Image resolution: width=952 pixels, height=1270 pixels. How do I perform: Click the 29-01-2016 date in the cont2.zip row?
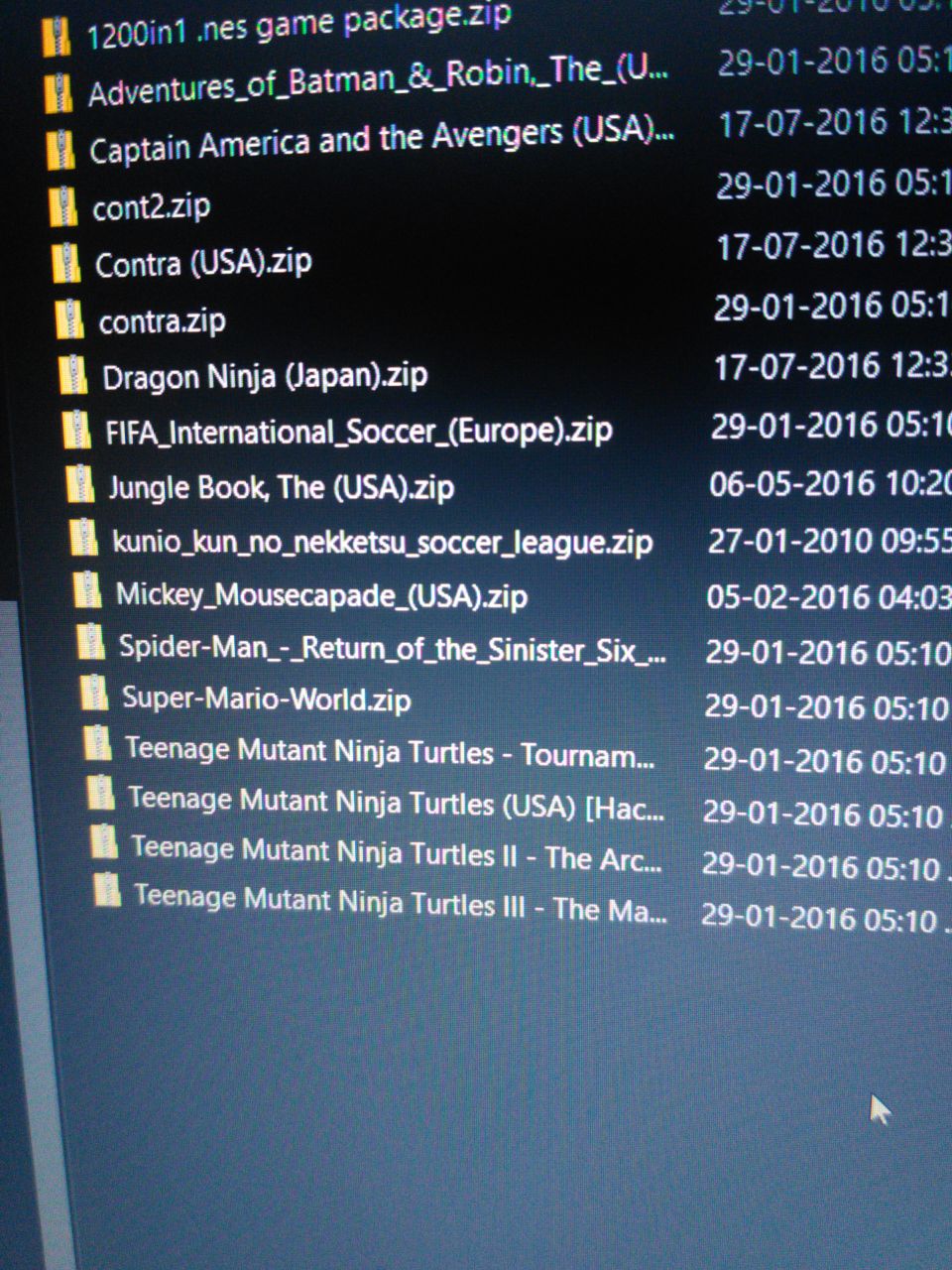pos(801,186)
